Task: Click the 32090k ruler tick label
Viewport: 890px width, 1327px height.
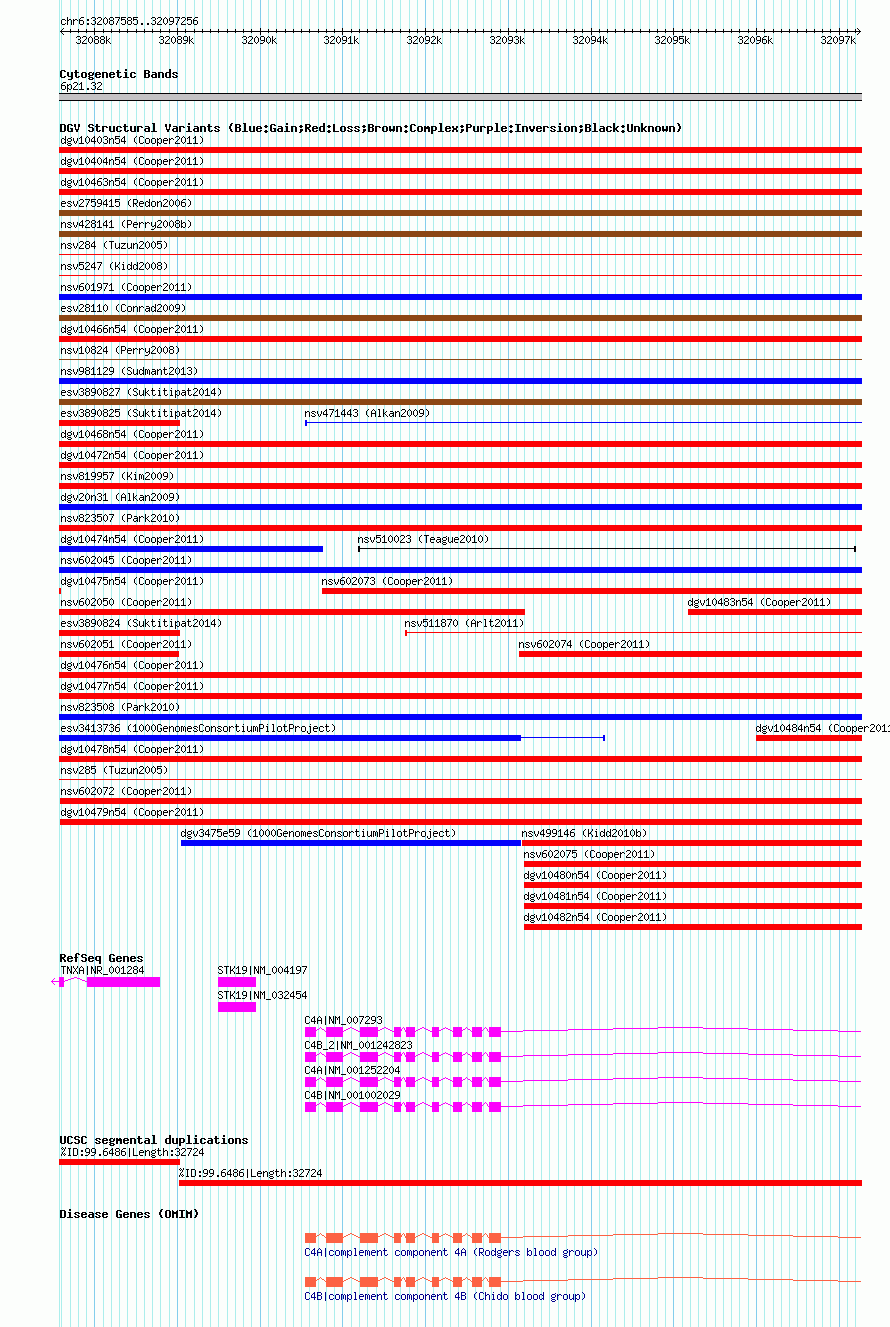Action: pos(259,40)
